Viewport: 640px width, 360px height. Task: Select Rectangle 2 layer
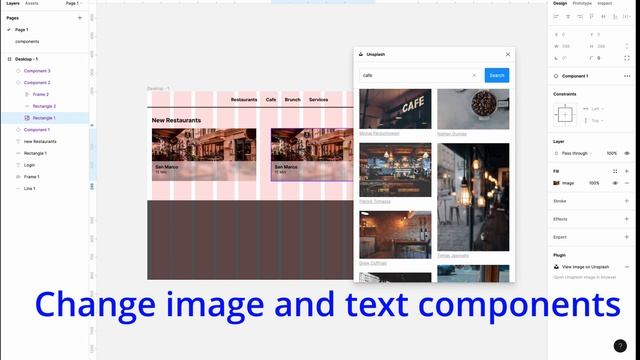click(x=45, y=106)
